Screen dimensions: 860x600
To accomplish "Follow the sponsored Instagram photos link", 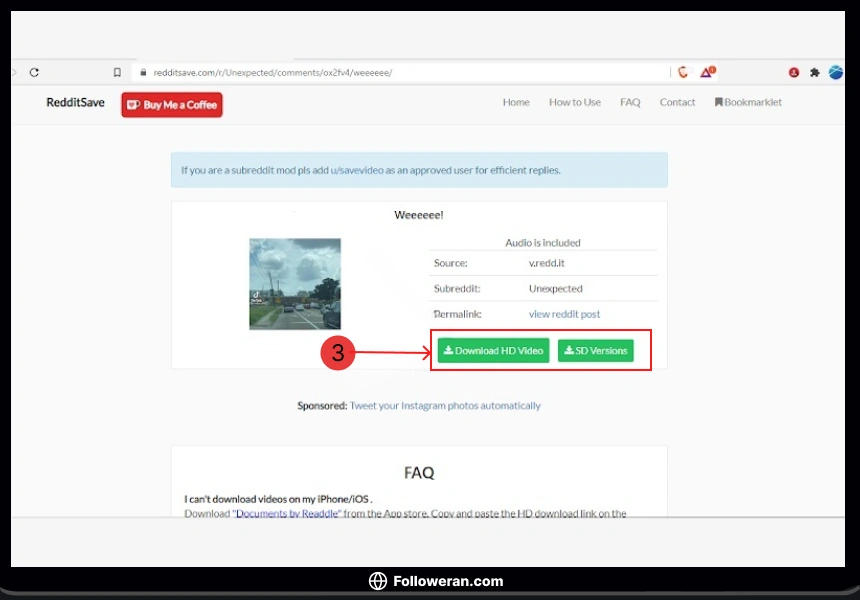I will (445, 405).
